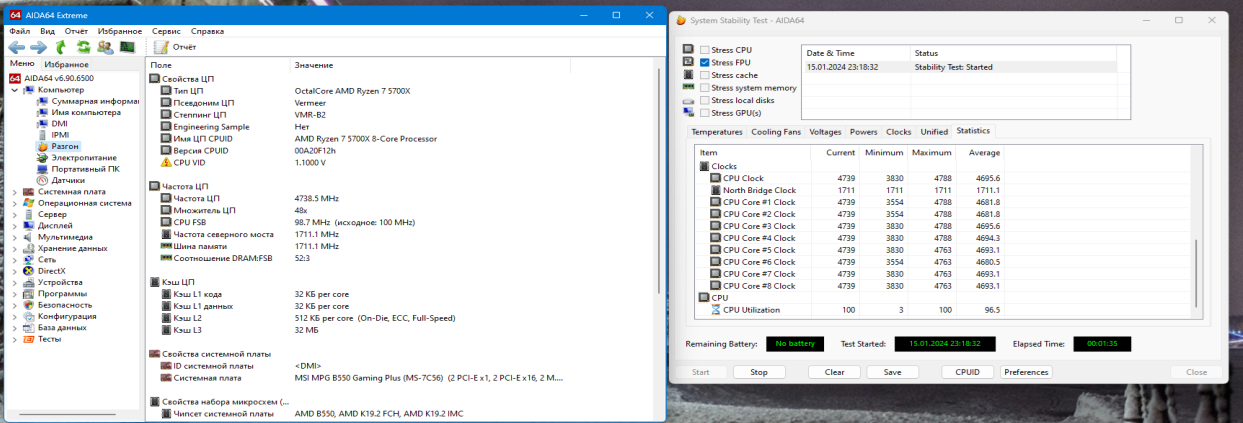Go forward with the blue right arrow

point(39,47)
